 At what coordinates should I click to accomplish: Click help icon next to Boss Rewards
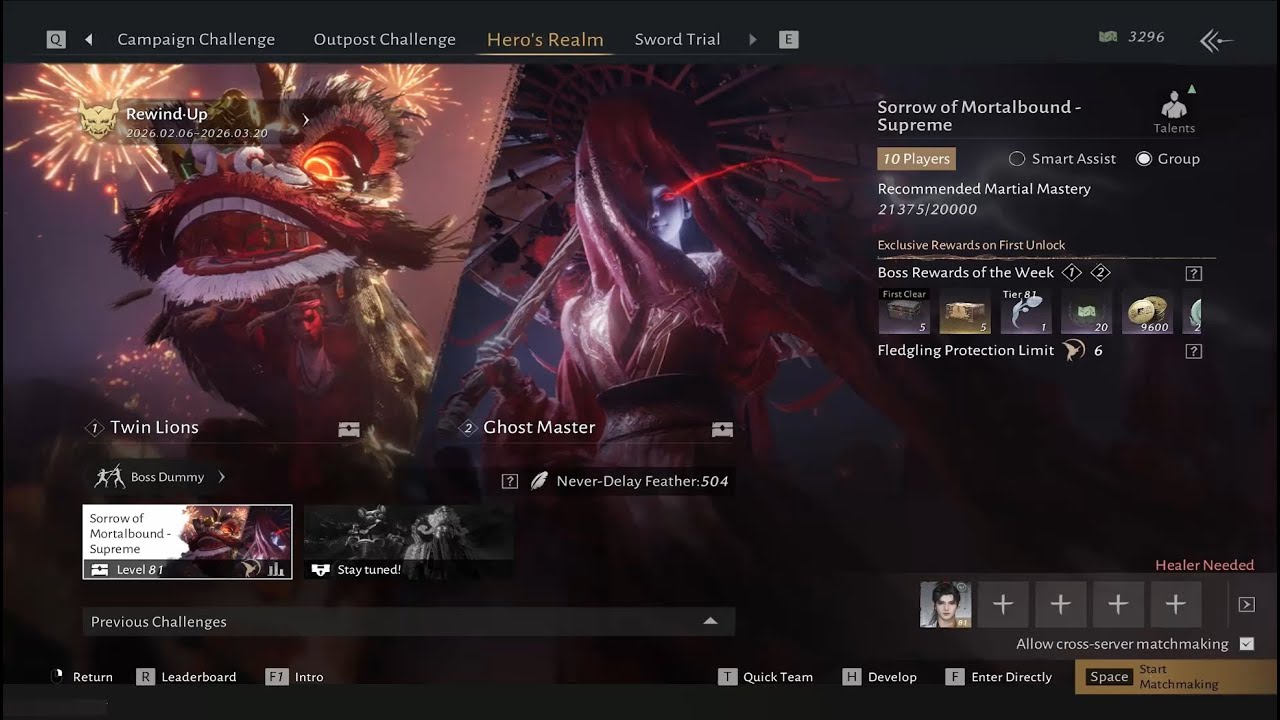[x=1193, y=273]
